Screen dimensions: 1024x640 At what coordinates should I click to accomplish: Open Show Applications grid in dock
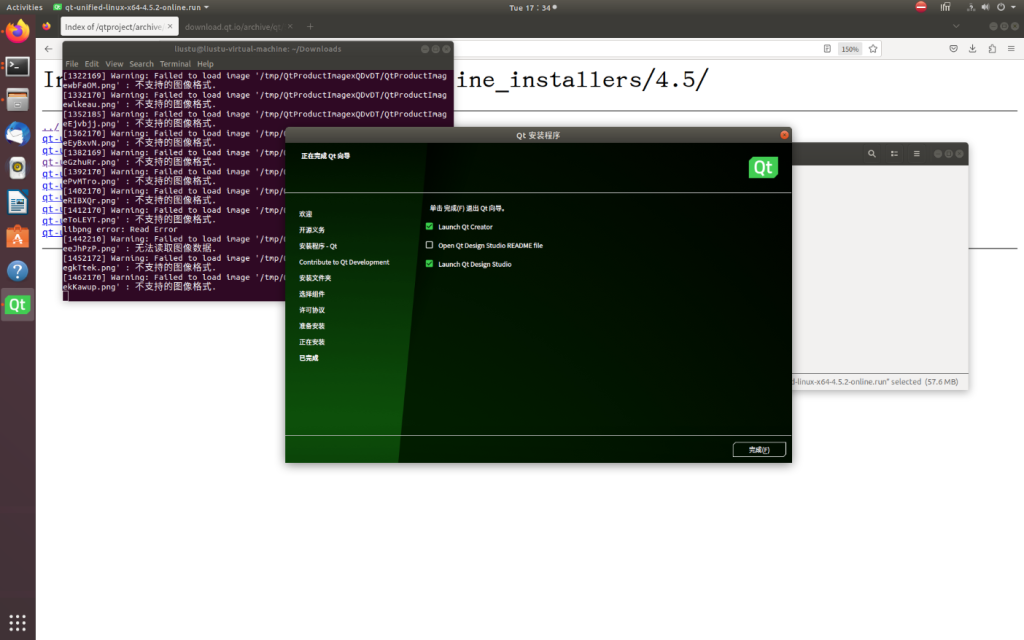tap(17, 621)
